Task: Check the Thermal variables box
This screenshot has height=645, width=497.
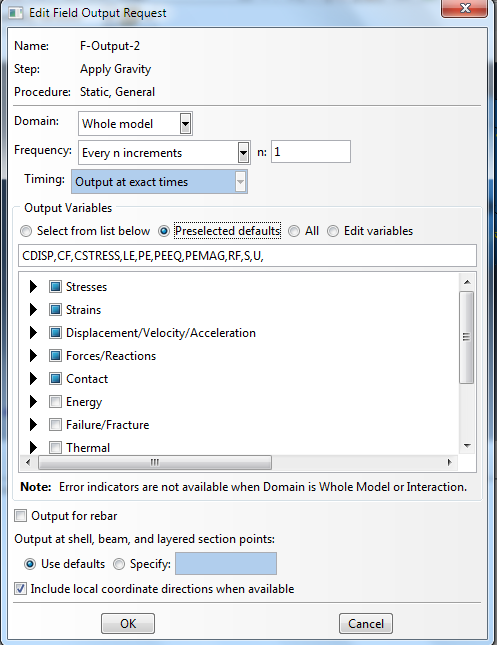Action: 55,448
